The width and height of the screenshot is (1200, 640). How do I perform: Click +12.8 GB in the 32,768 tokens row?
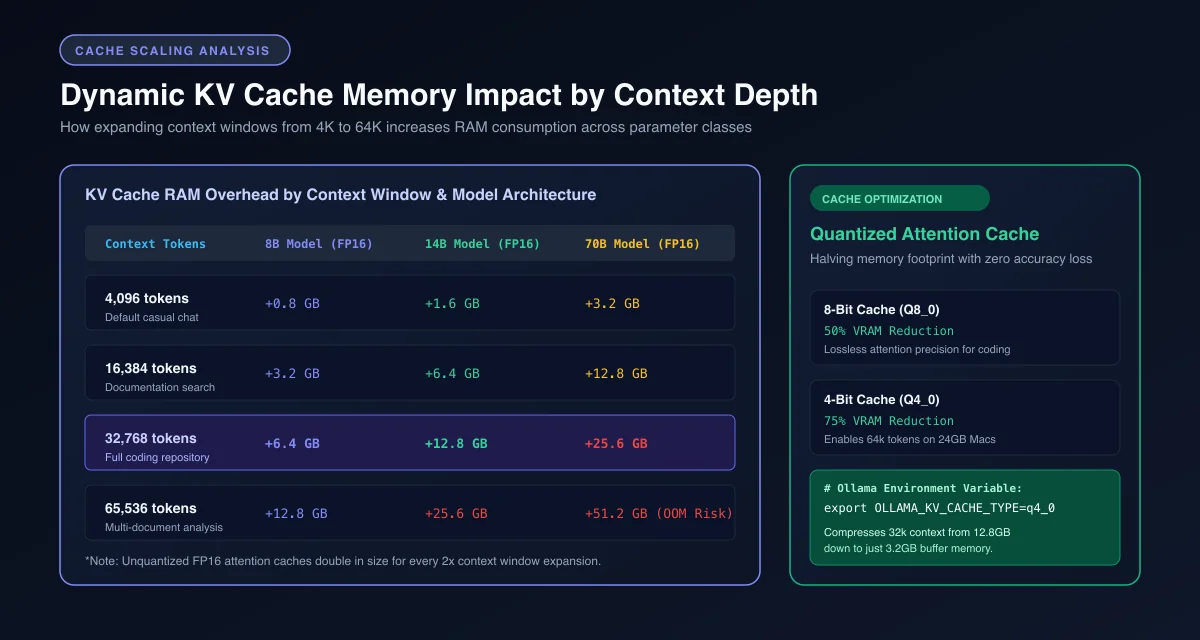point(456,443)
